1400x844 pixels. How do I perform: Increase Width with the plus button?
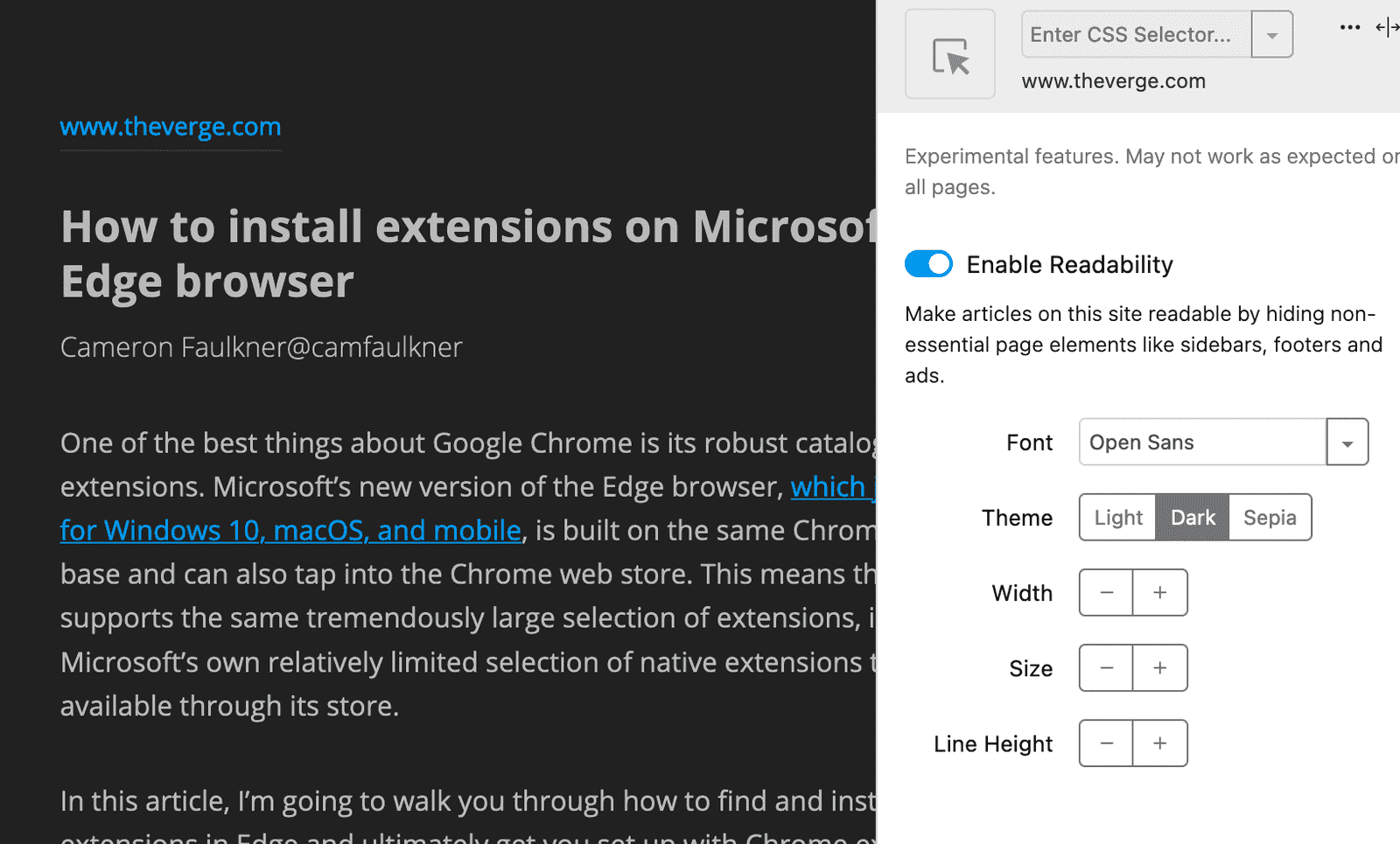[x=1160, y=593]
